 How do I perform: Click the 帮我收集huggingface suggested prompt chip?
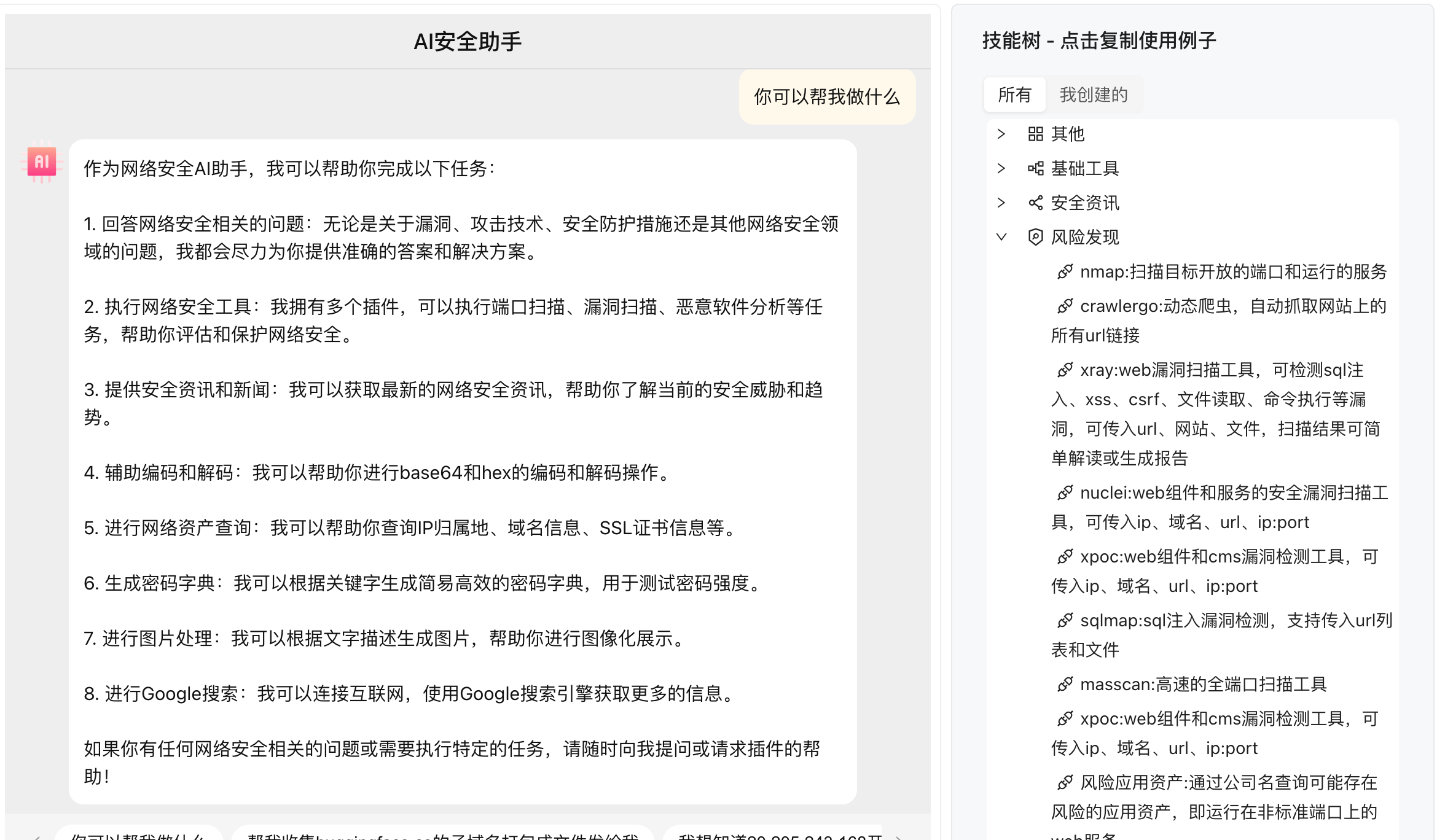coord(442,834)
